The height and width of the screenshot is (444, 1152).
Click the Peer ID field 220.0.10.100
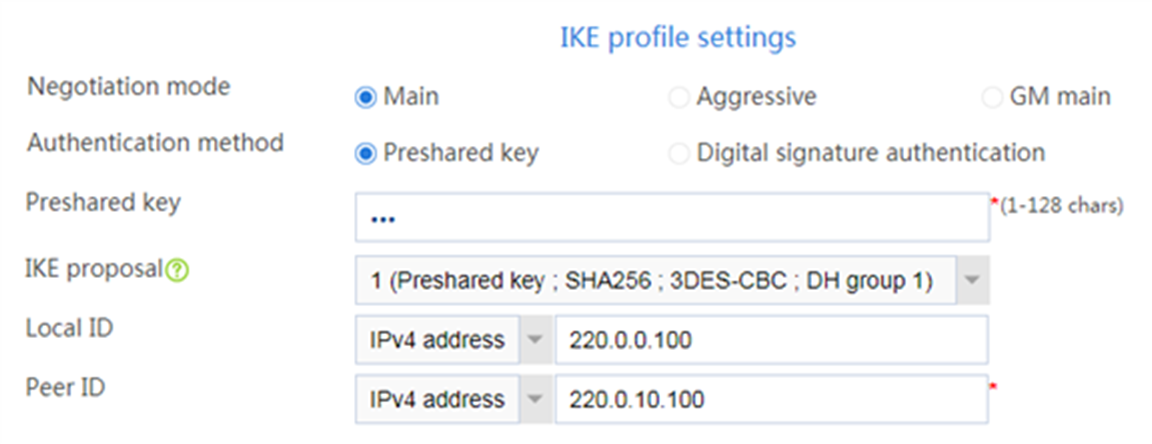(x=771, y=399)
